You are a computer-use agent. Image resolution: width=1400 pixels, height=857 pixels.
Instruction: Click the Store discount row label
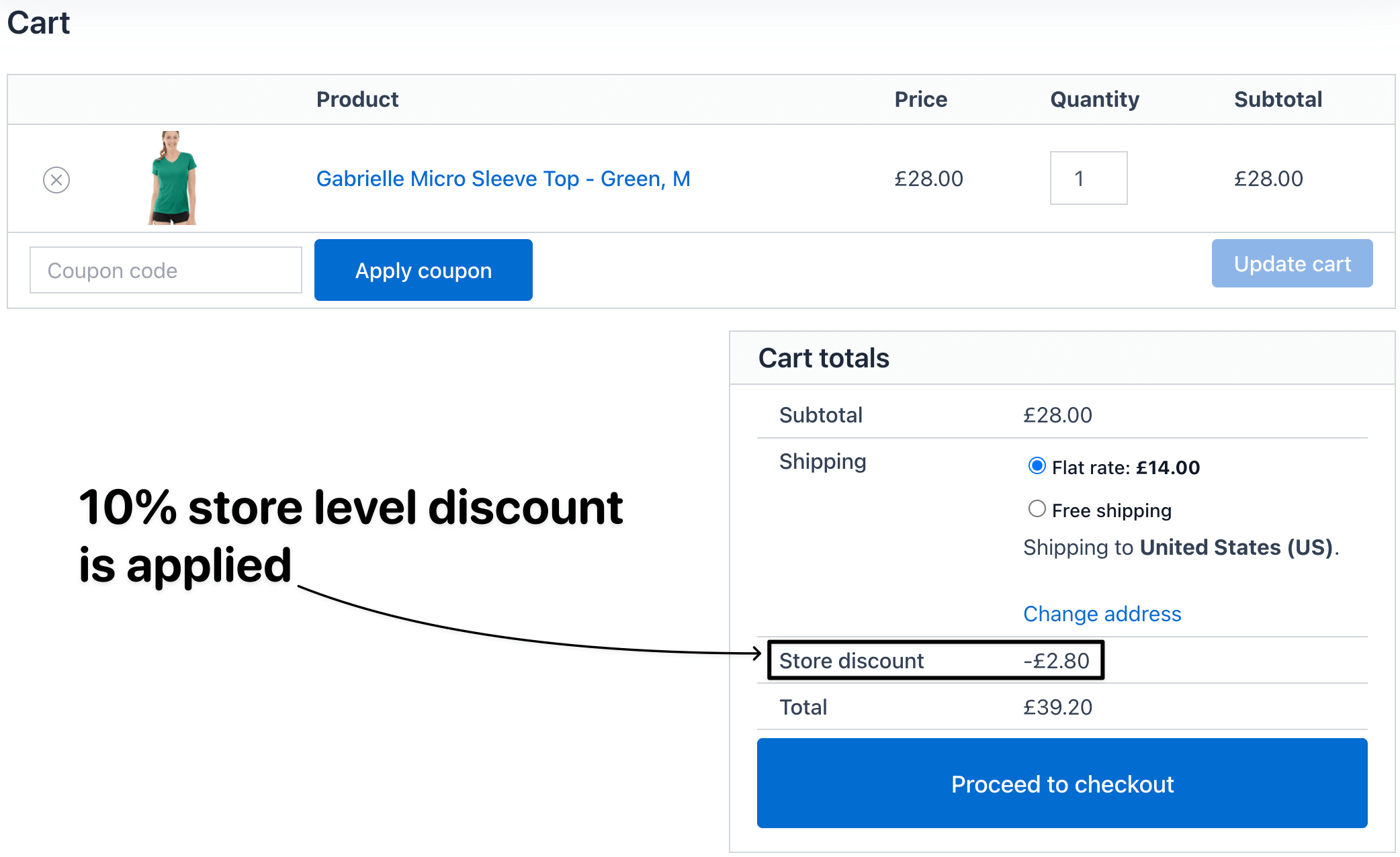click(x=851, y=661)
